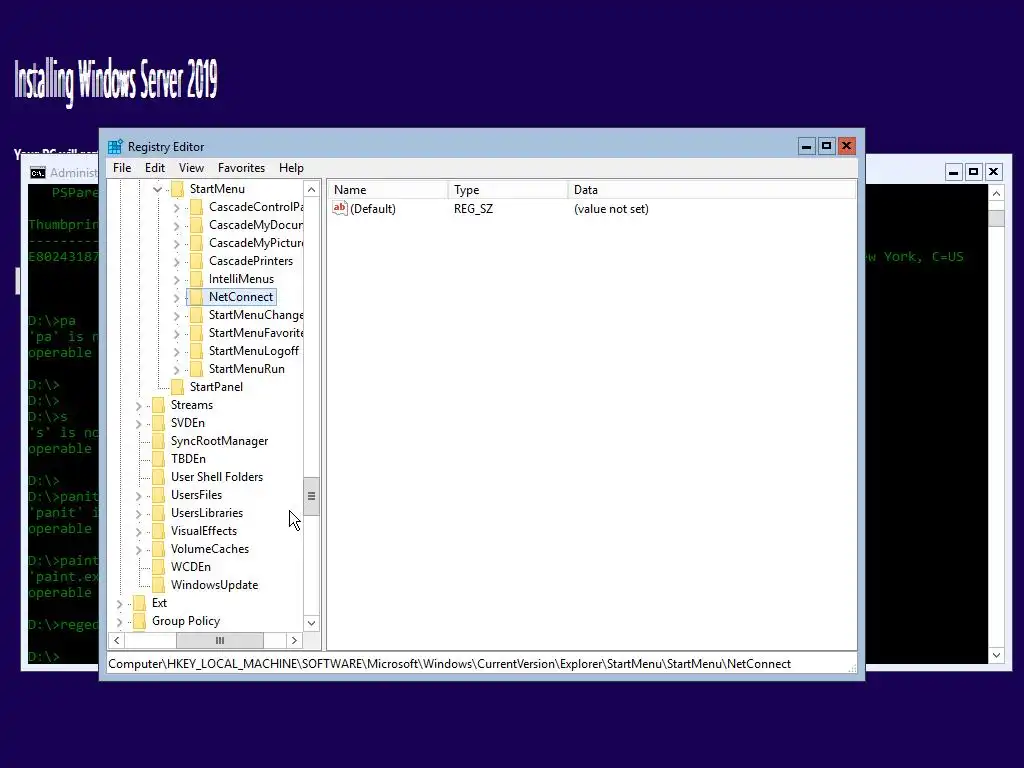Viewport: 1024px width, 768px height.
Task: Expand the CascadeMyPictures key
Action: tap(176, 244)
